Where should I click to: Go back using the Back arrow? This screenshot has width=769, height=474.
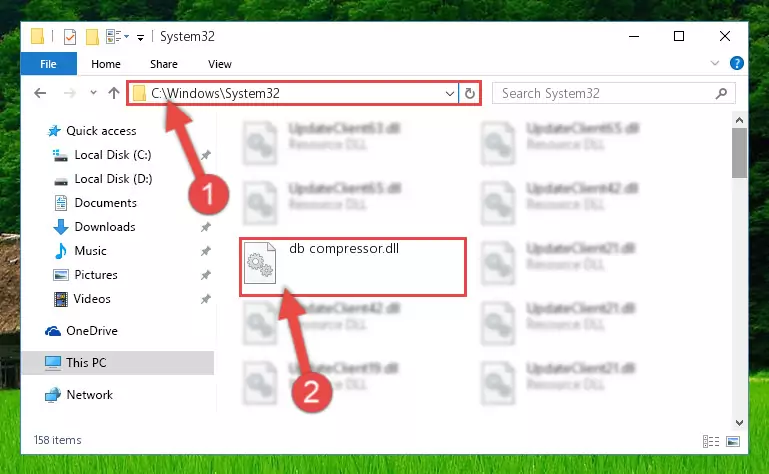point(40,93)
